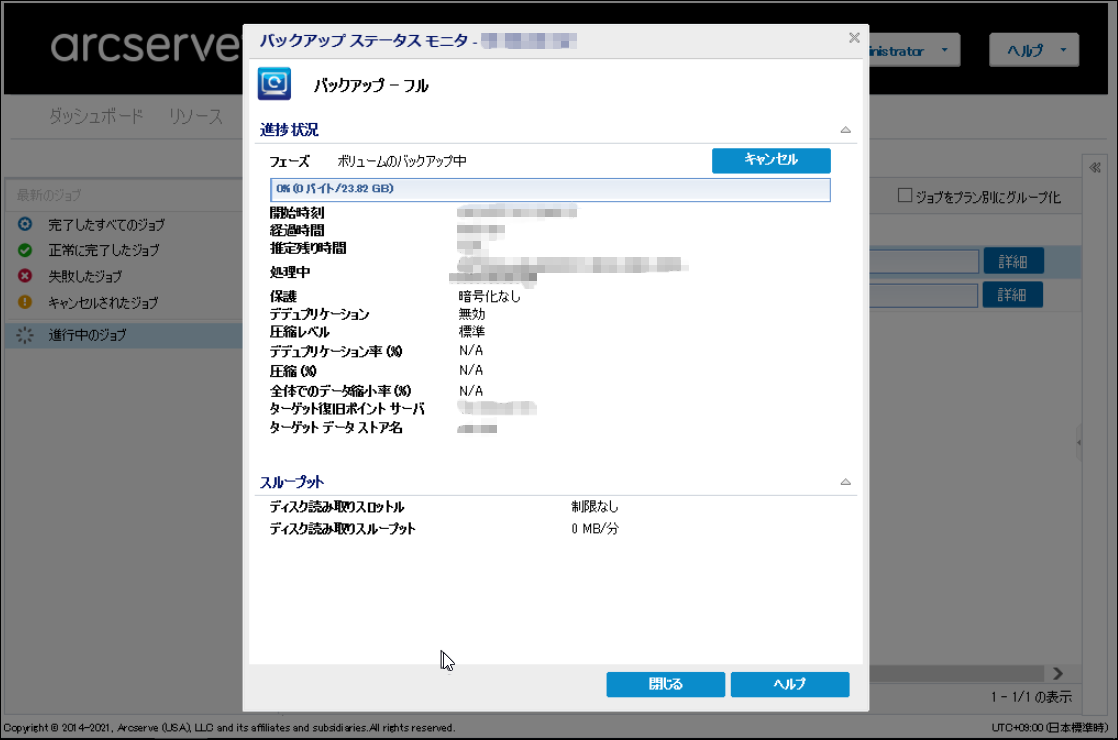1118x740 pixels.
Task: Select キャンセルされたジョブ in sidebar
Action: [123, 302]
